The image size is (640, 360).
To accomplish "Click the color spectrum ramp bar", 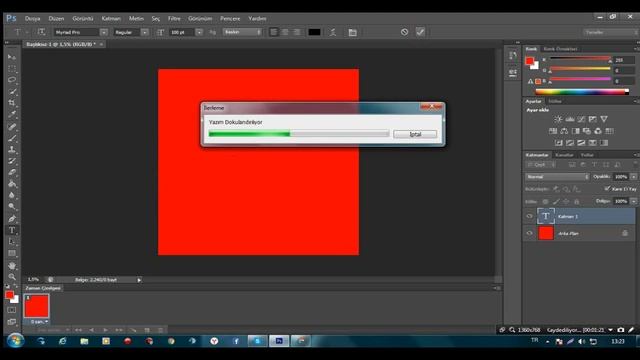I will [x=582, y=92].
